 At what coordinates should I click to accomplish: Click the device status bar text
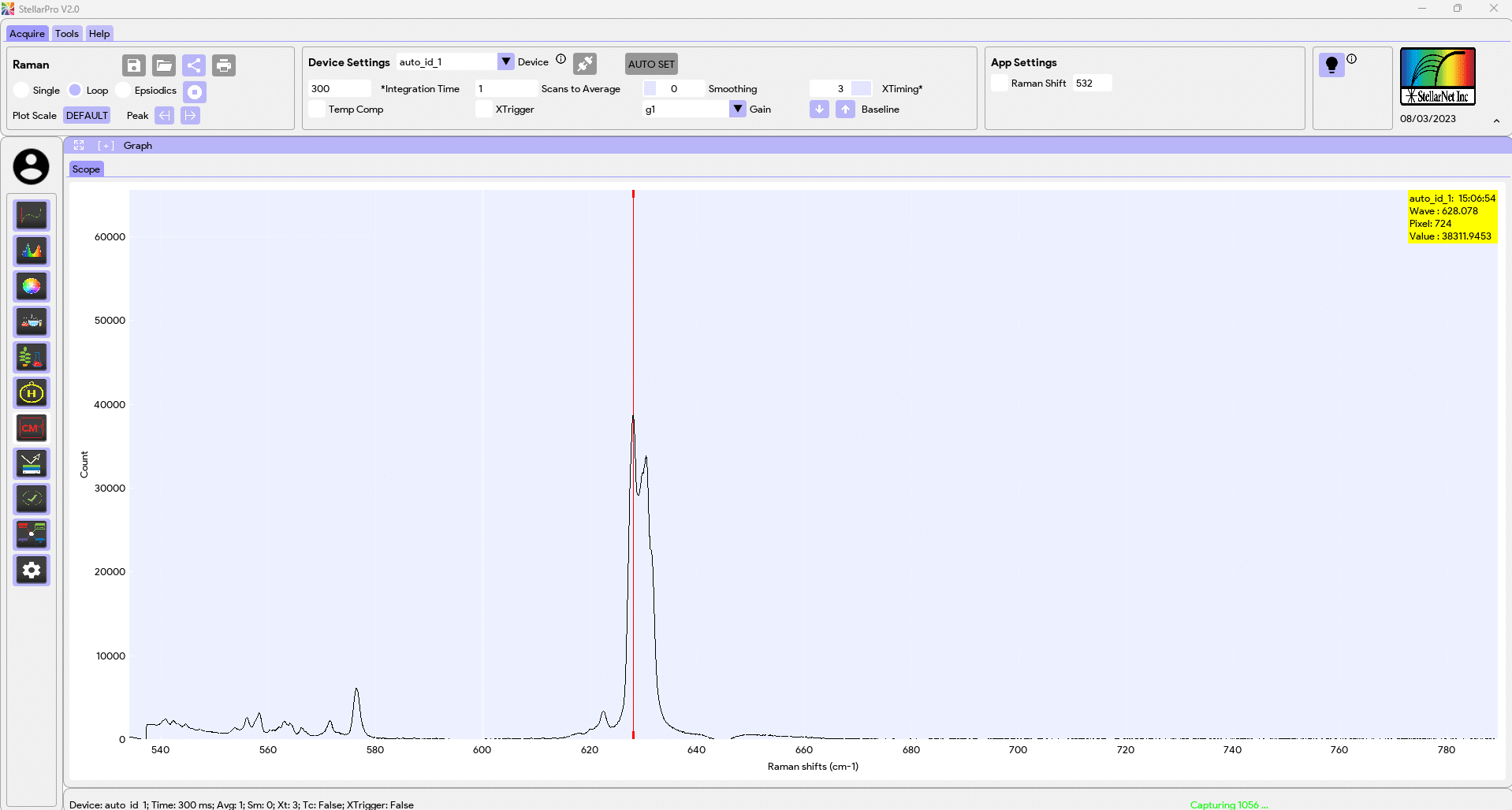(241, 804)
